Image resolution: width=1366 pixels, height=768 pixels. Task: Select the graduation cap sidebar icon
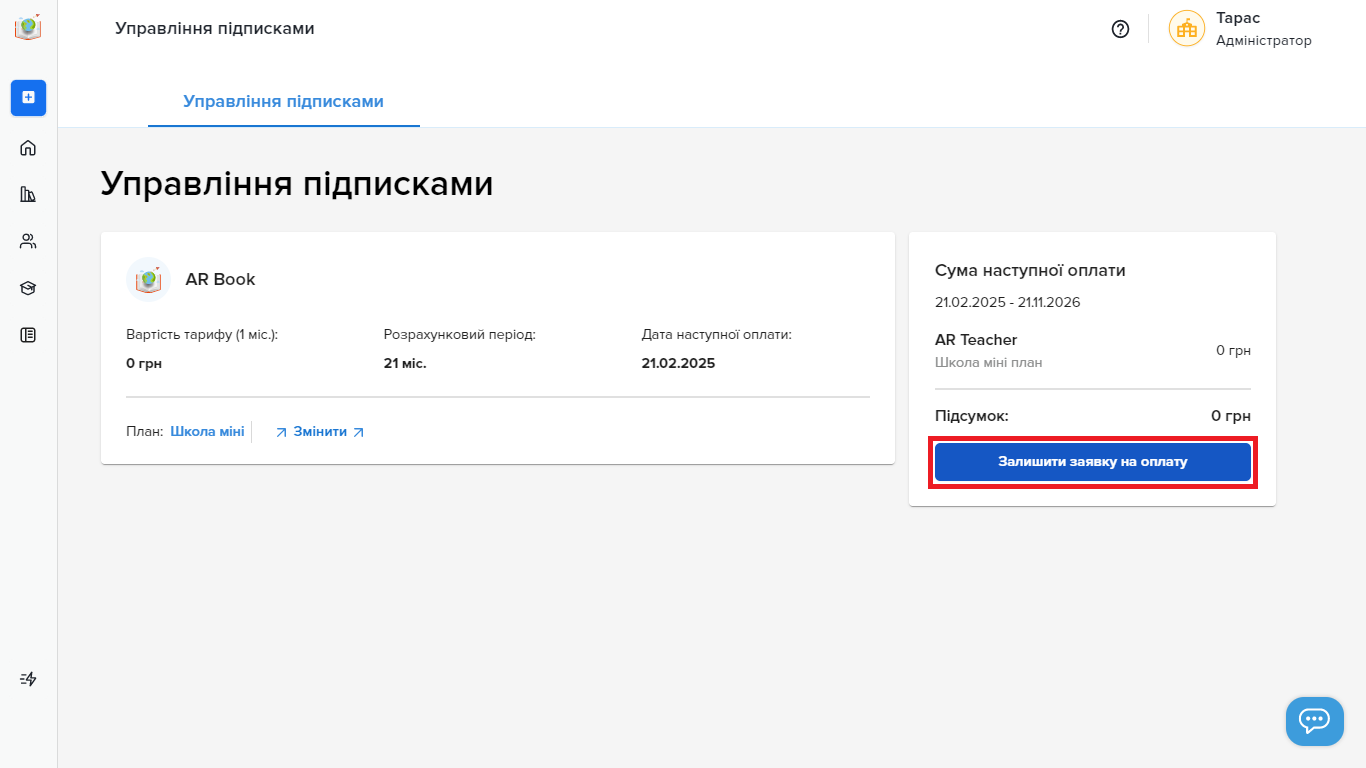(x=28, y=288)
